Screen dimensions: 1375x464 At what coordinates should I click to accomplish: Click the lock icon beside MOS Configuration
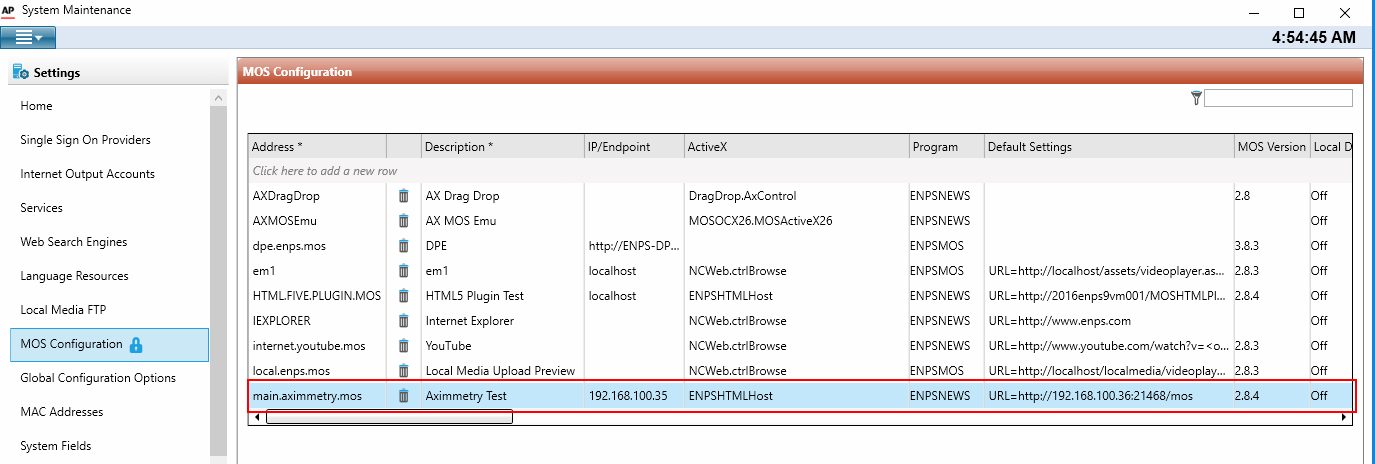click(x=137, y=345)
